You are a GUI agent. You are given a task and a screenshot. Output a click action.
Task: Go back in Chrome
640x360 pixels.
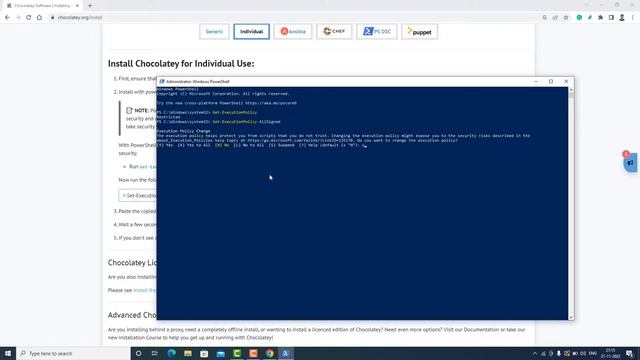pyautogui.click(x=7, y=18)
